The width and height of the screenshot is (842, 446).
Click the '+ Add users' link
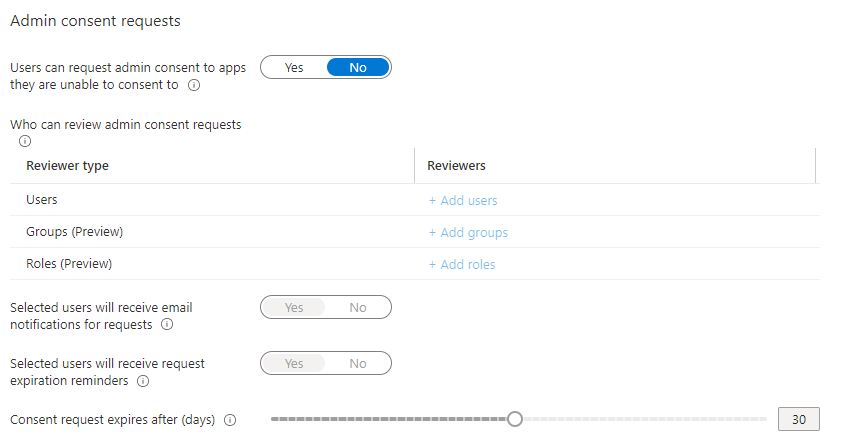(x=463, y=201)
